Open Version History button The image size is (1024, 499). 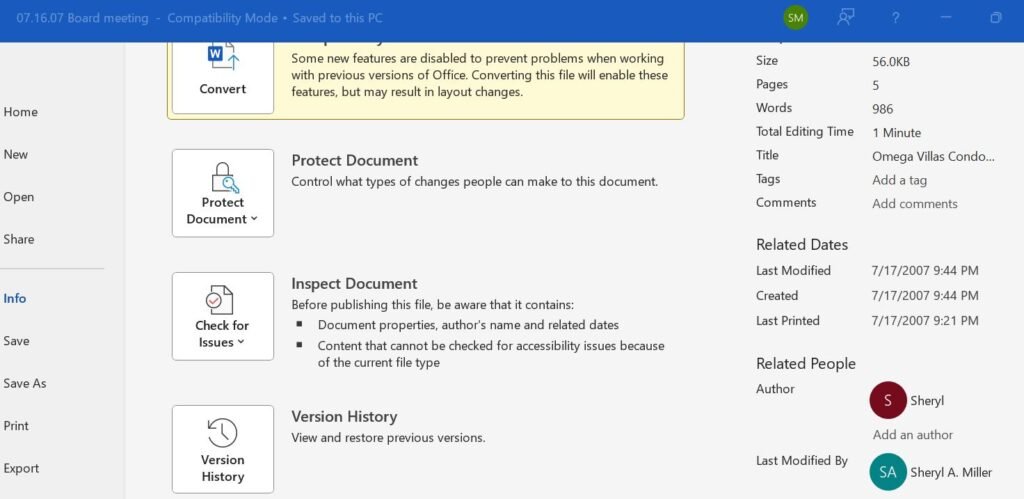(x=222, y=450)
